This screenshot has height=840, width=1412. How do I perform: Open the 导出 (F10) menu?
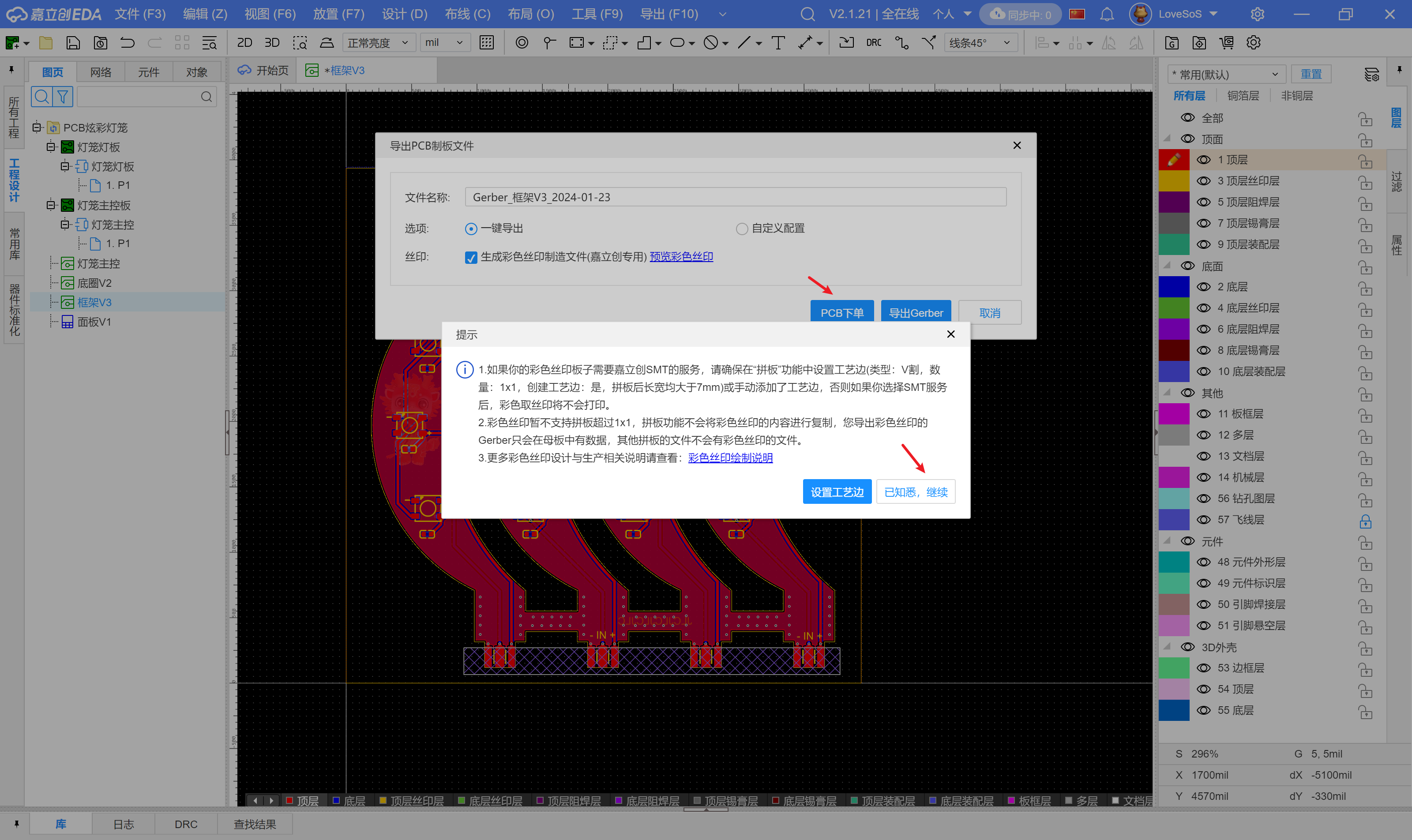(x=668, y=14)
